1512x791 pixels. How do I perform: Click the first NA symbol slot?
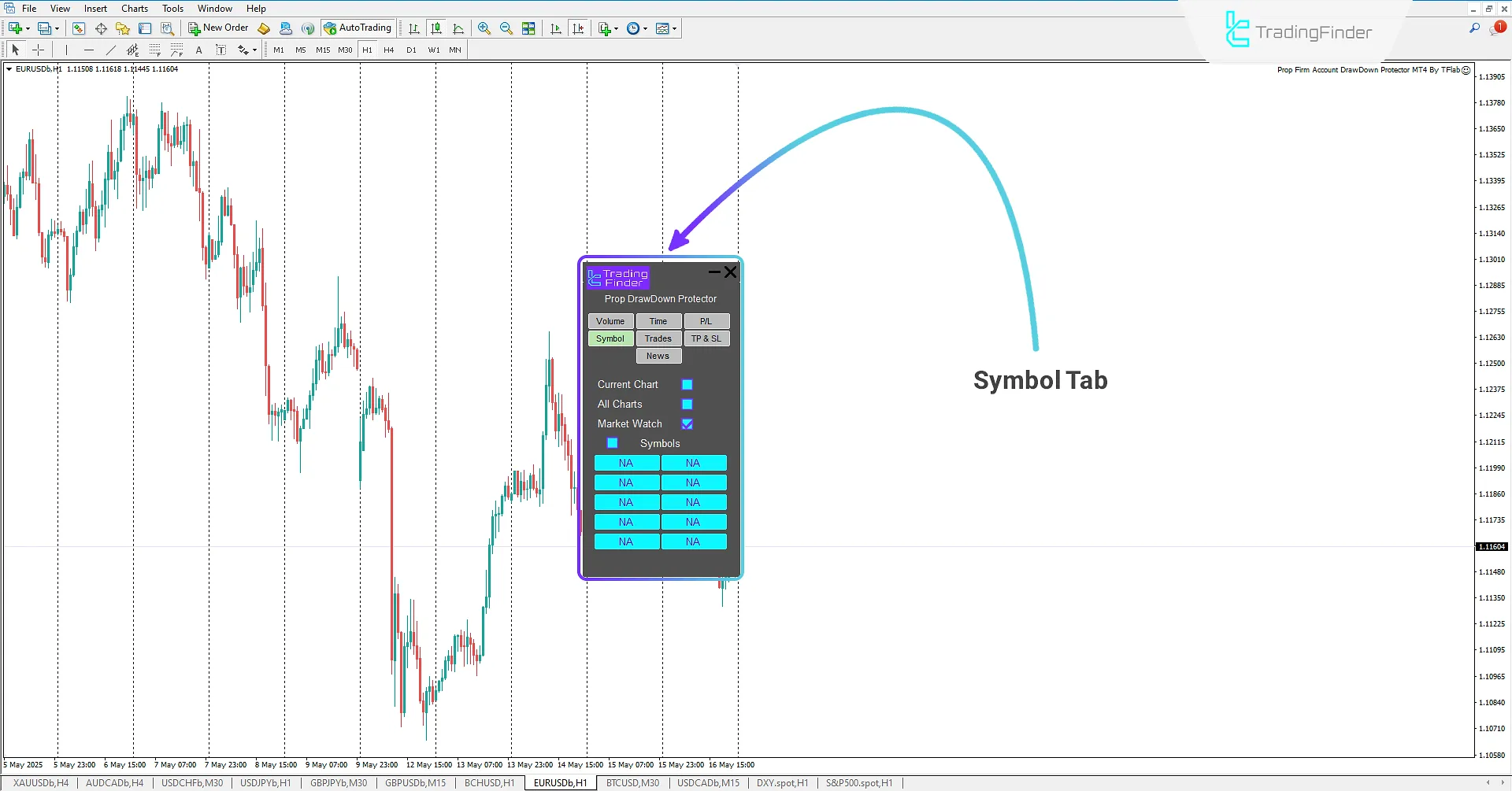[626, 463]
